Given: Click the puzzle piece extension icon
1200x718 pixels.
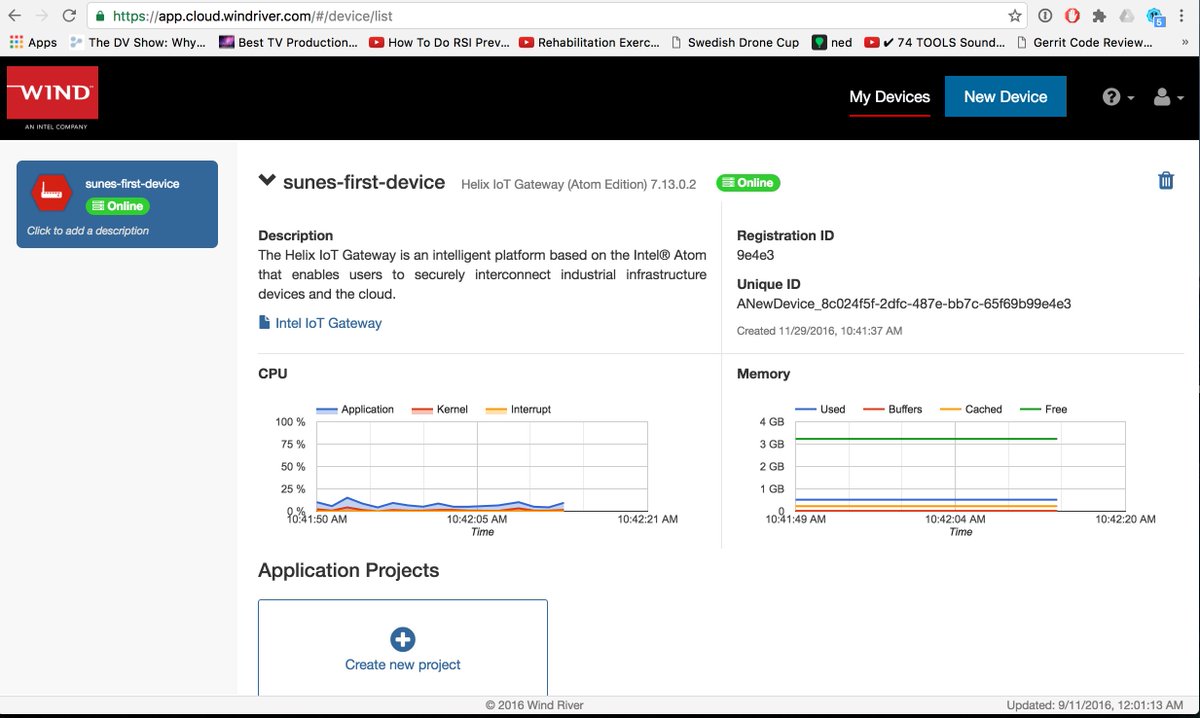Looking at the screenshot, I should (1100, 16).
